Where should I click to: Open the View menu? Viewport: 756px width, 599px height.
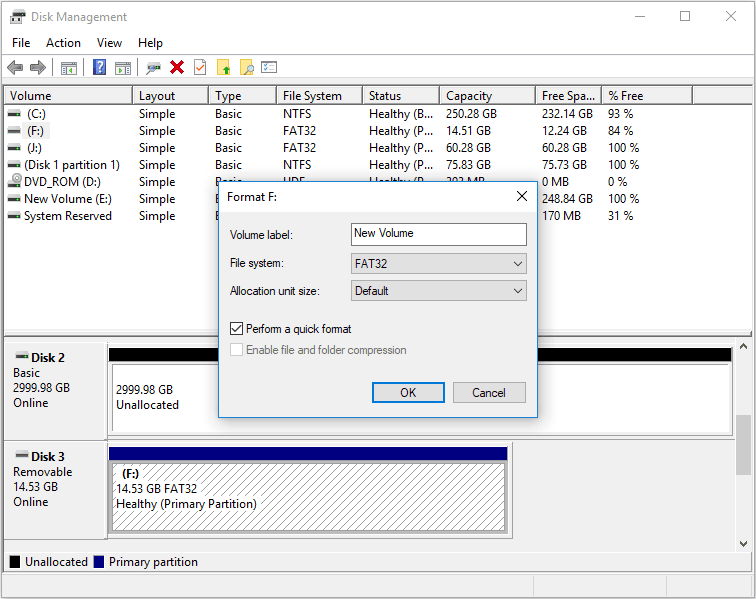point(109,43)
